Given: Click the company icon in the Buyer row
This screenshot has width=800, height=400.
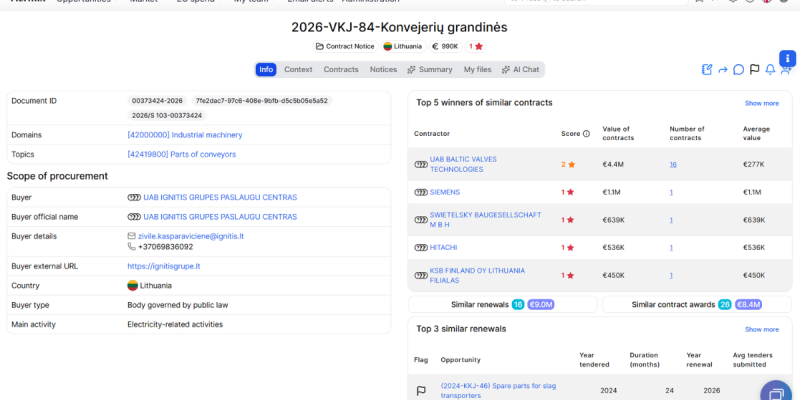Looking at the screenshot, I should (134, 197).
